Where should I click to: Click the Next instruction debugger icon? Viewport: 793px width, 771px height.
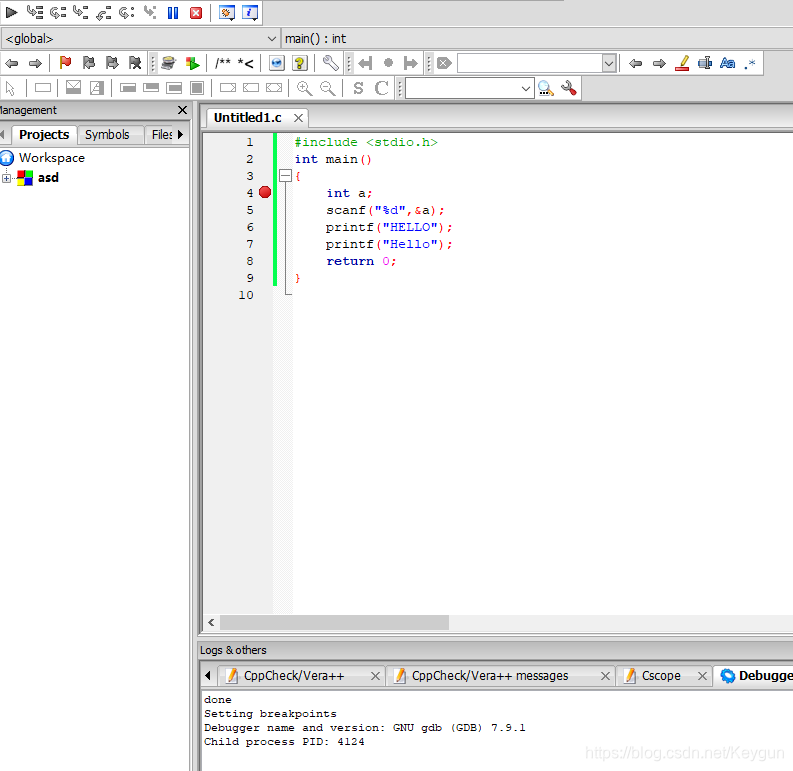pos(126,12)
